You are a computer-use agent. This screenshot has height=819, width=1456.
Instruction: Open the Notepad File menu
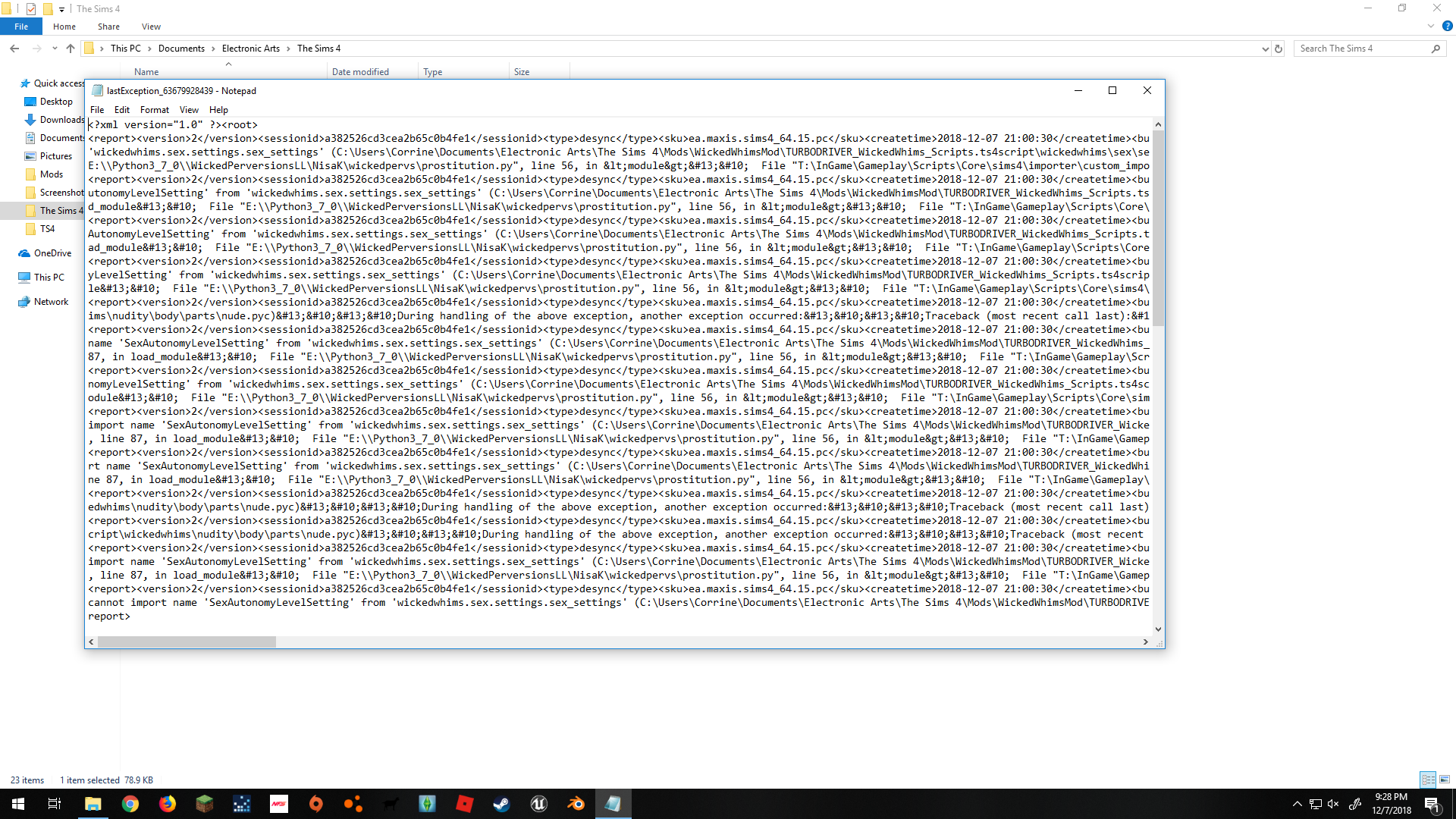click(97, 110)
